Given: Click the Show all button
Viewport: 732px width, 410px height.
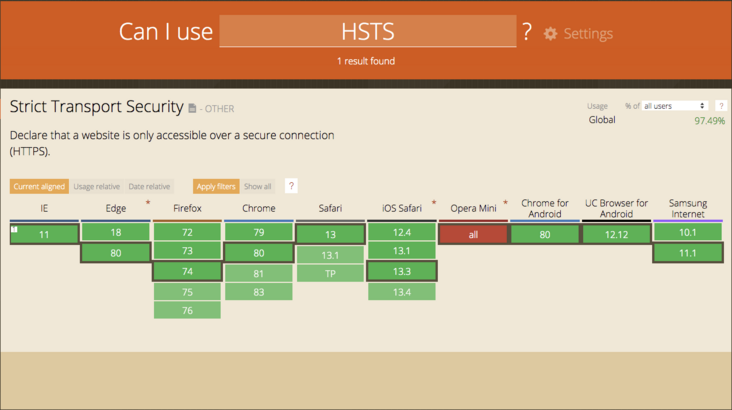Looking at the screenshot, I should pos(258,187).
